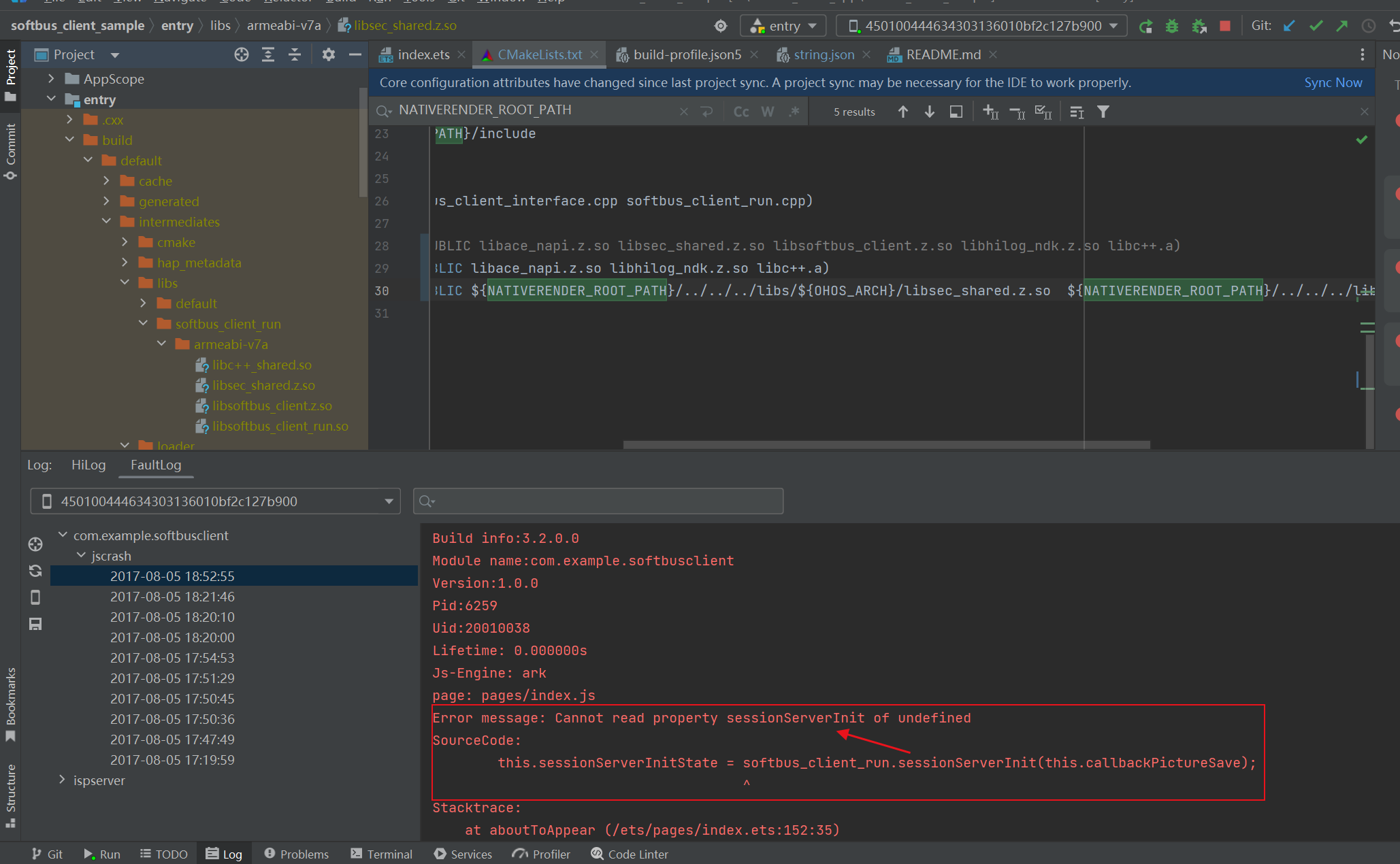Click the search/filter icon in FaultLog panel
Screen dimensions: 1400x864
428,501
